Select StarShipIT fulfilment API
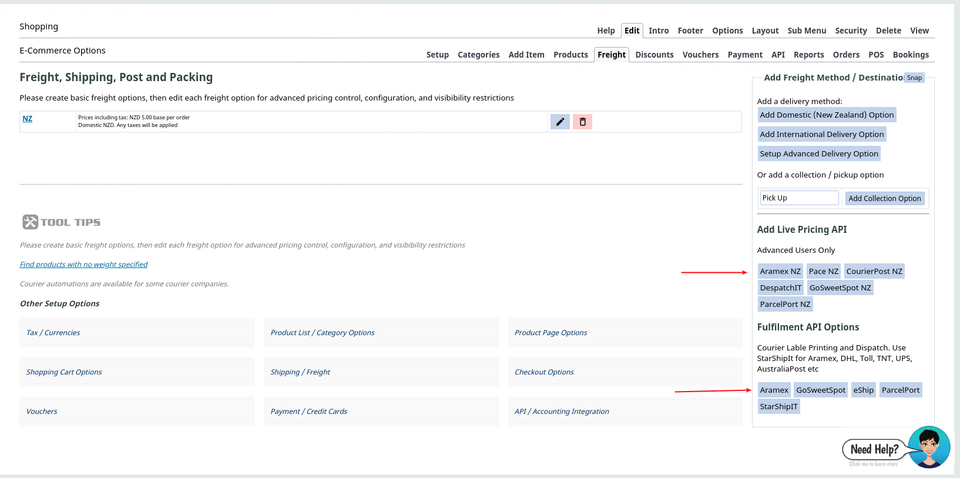This screenshot has height=478, width=960. pyautogui.click(x=779, y=407)
